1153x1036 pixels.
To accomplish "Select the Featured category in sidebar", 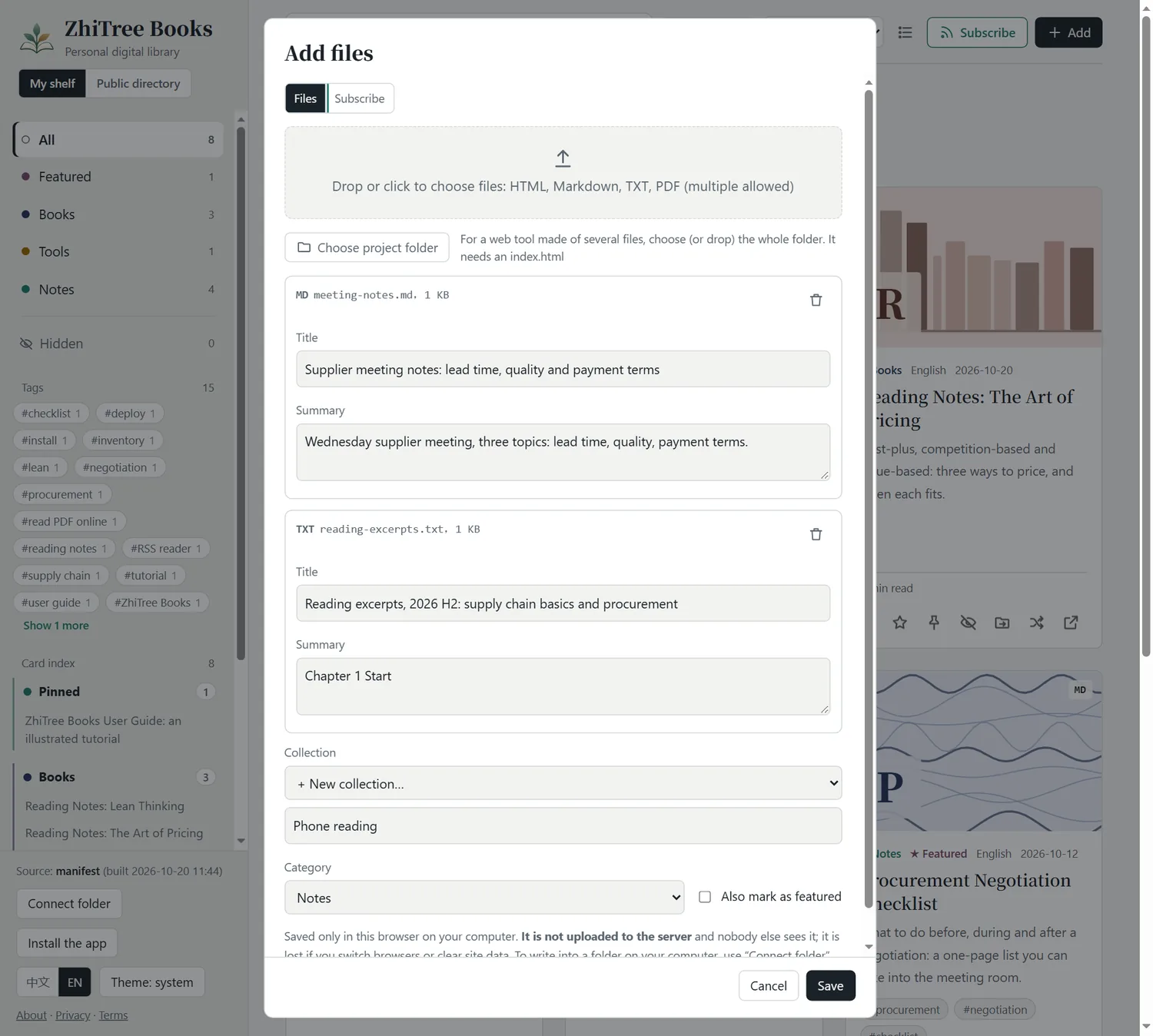I will pos(118,177).
